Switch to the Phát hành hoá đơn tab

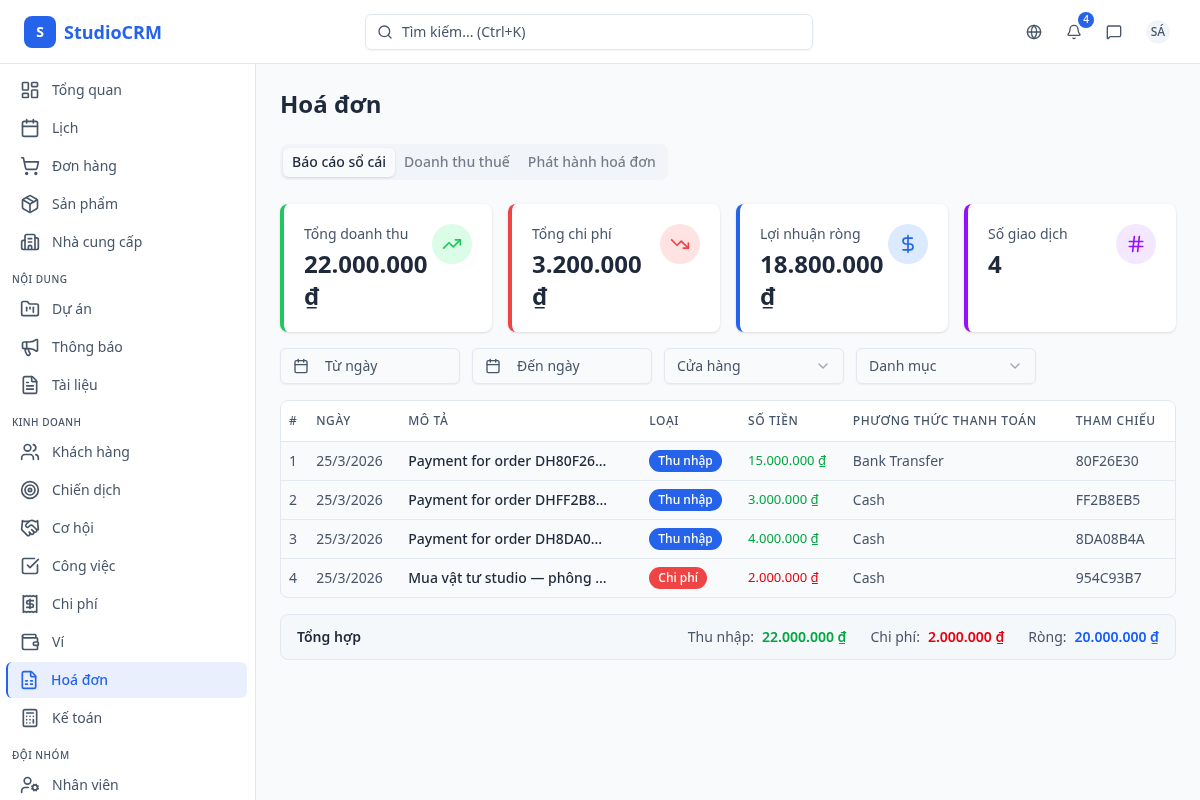(x=592, y=162)
